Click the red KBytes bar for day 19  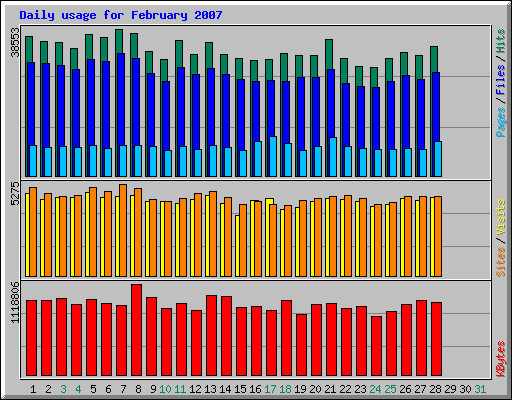click(302, 345)
